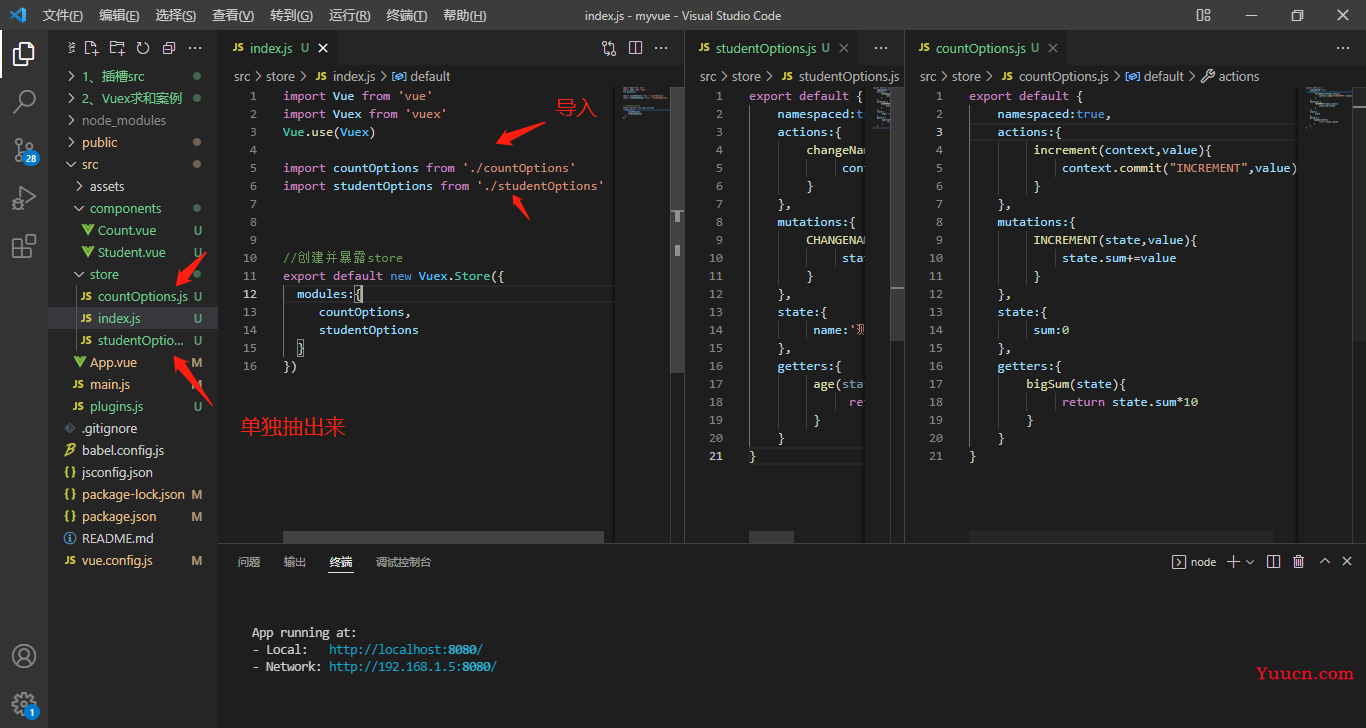Click the New Folder icon in explorer
1366x728 pixels.
117,48
